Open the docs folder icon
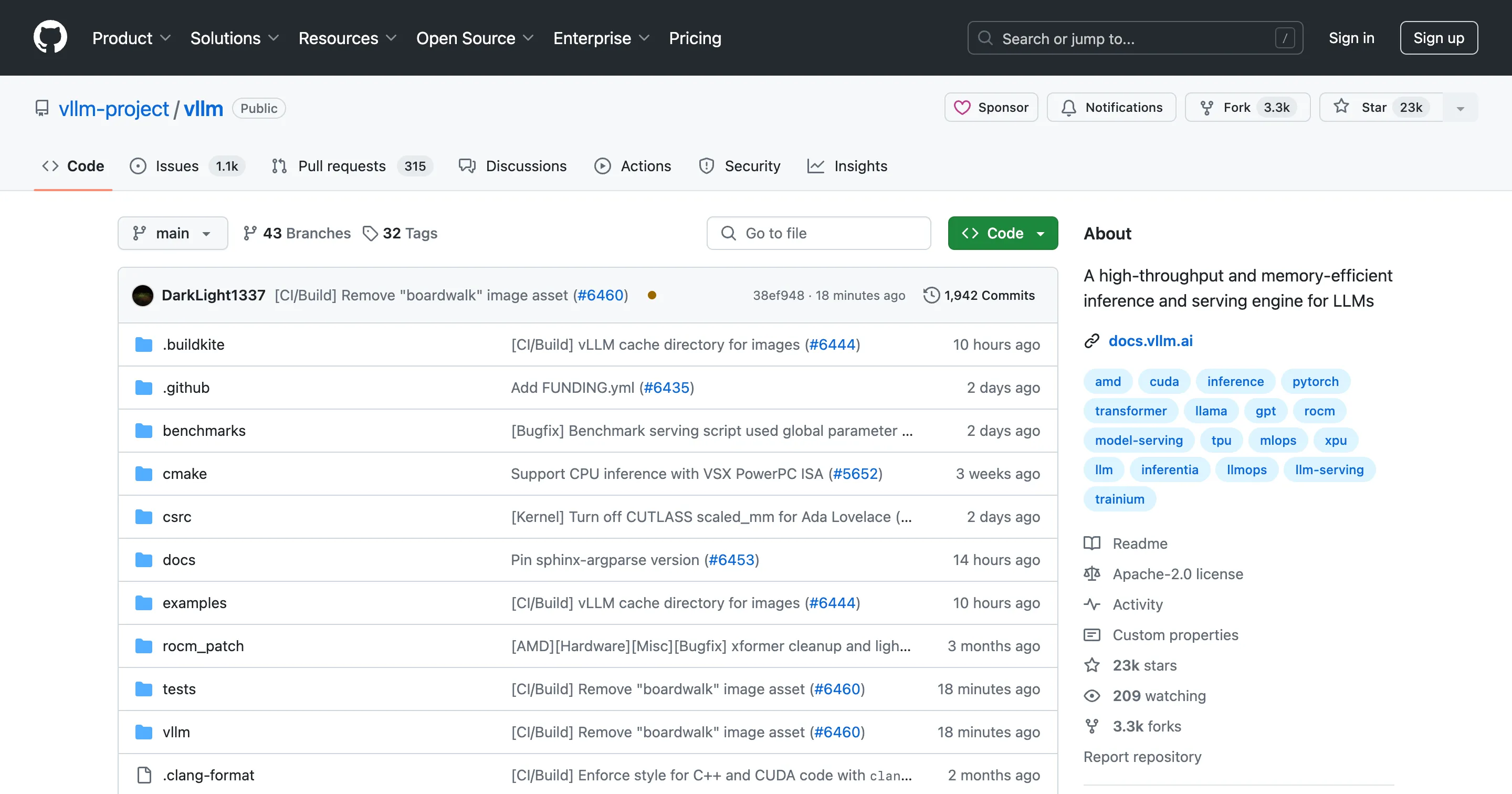The width and height of the screenshot is (1512, 794). [x=143, y=559]
